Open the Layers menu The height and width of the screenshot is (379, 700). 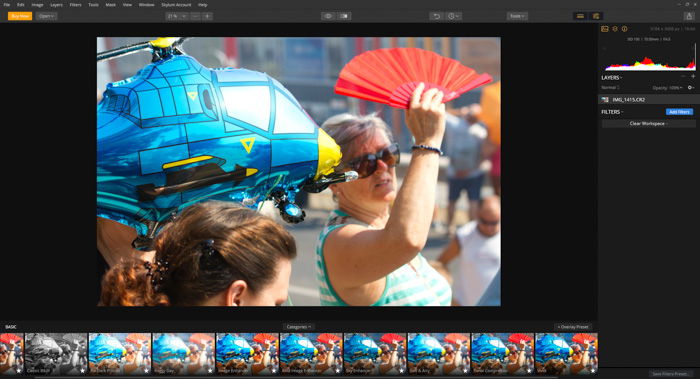(56, 5)
